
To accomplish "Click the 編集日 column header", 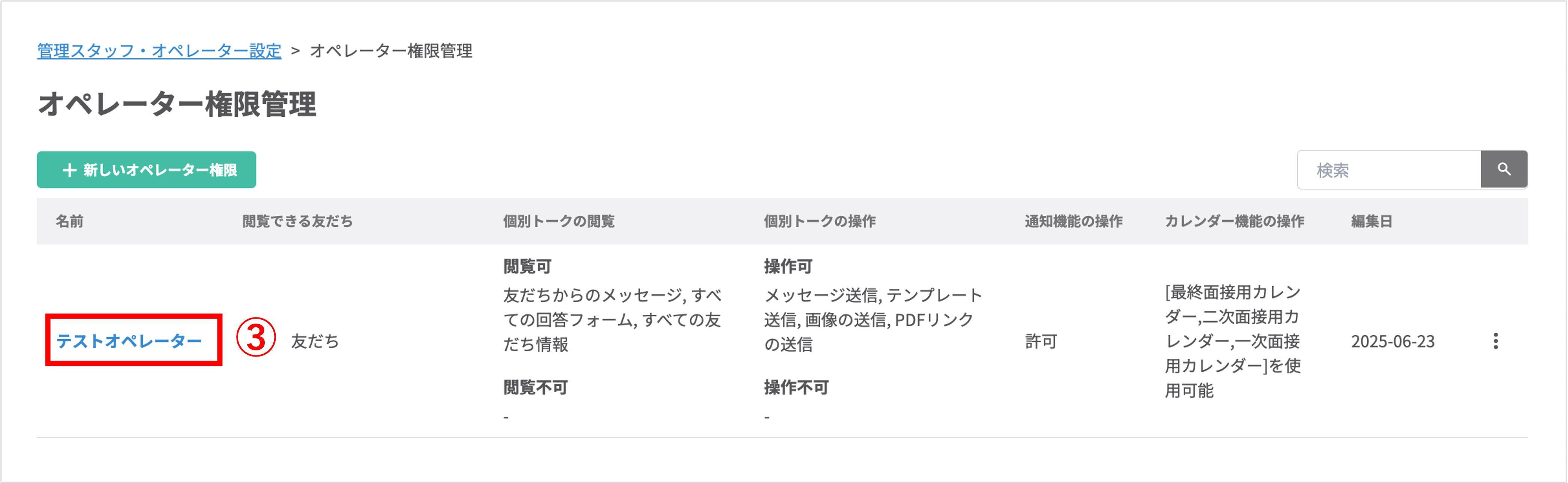I will click(1372, 221).
